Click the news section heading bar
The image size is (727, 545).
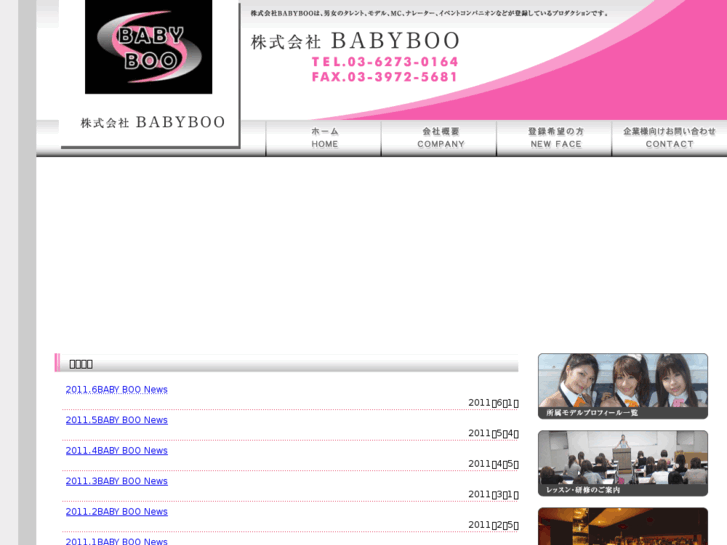tap(287, 363)
